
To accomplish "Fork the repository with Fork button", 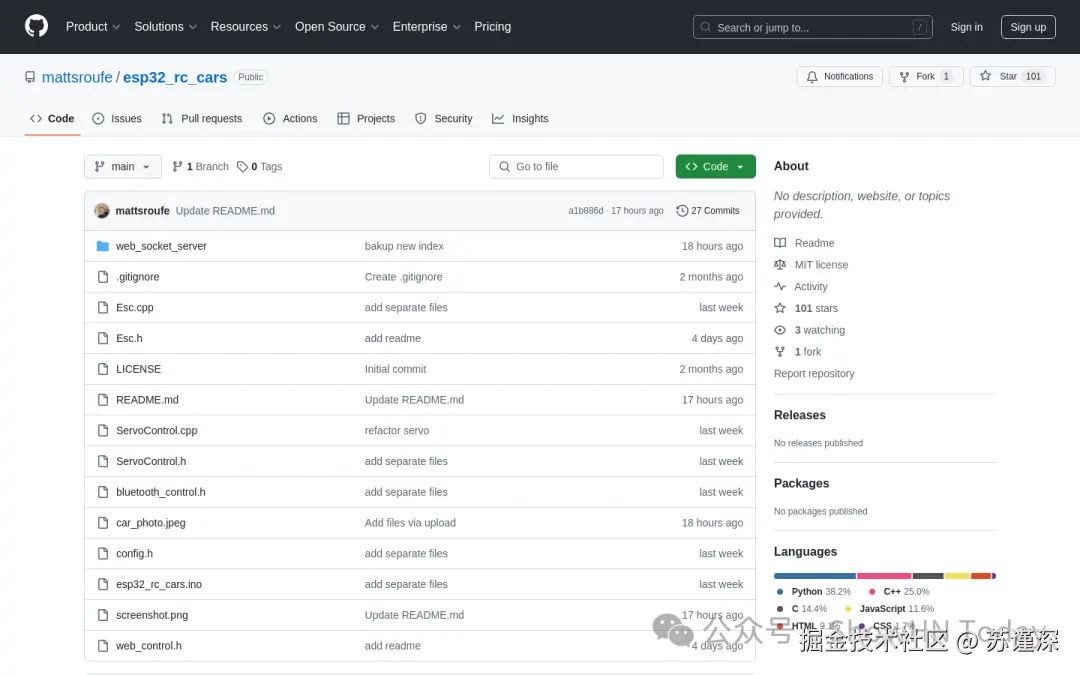I will click(925, 76).
